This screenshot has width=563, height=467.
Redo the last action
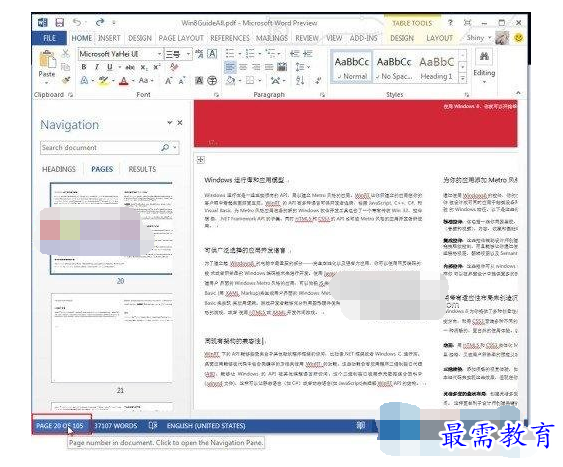coord(100,22)
